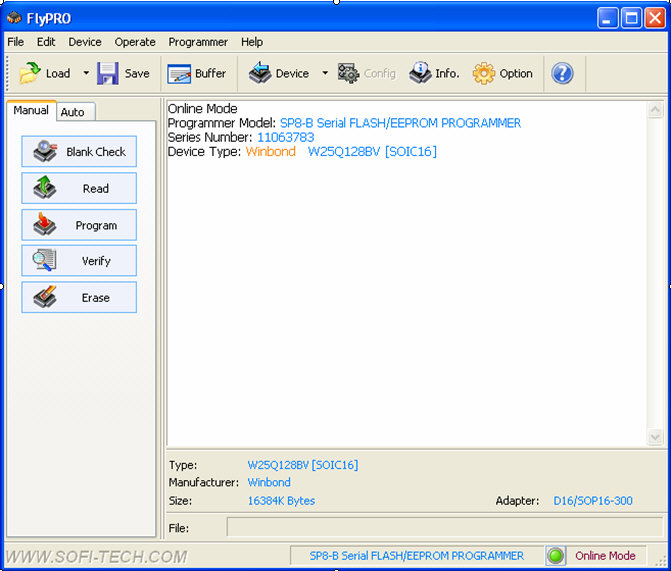Maximize the FlyPRO window
The height and width of the screenshot is (571, 671).
coord(631,18)
